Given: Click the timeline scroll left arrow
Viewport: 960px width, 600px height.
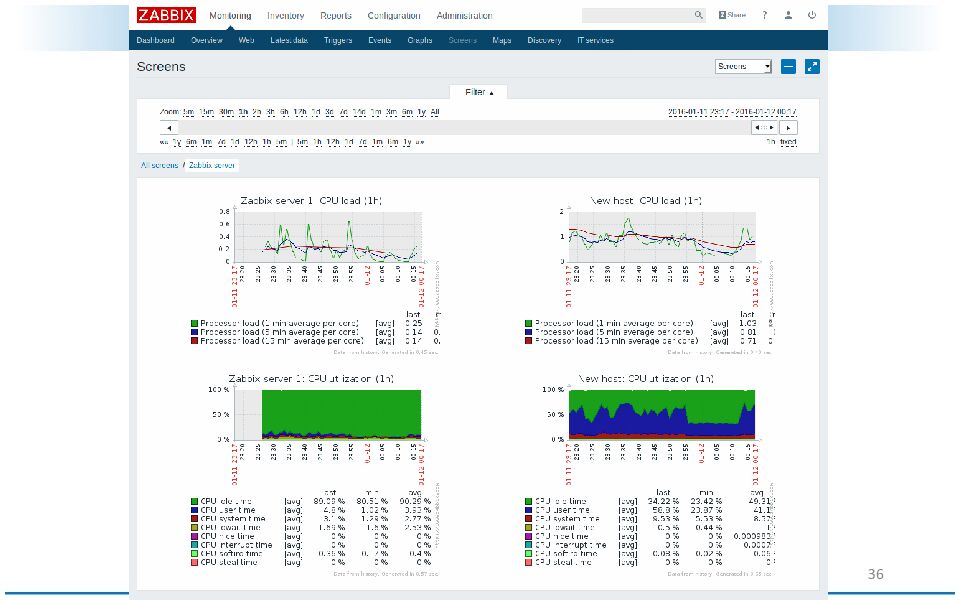Looking at the screenshot, I should coord(168,128).
